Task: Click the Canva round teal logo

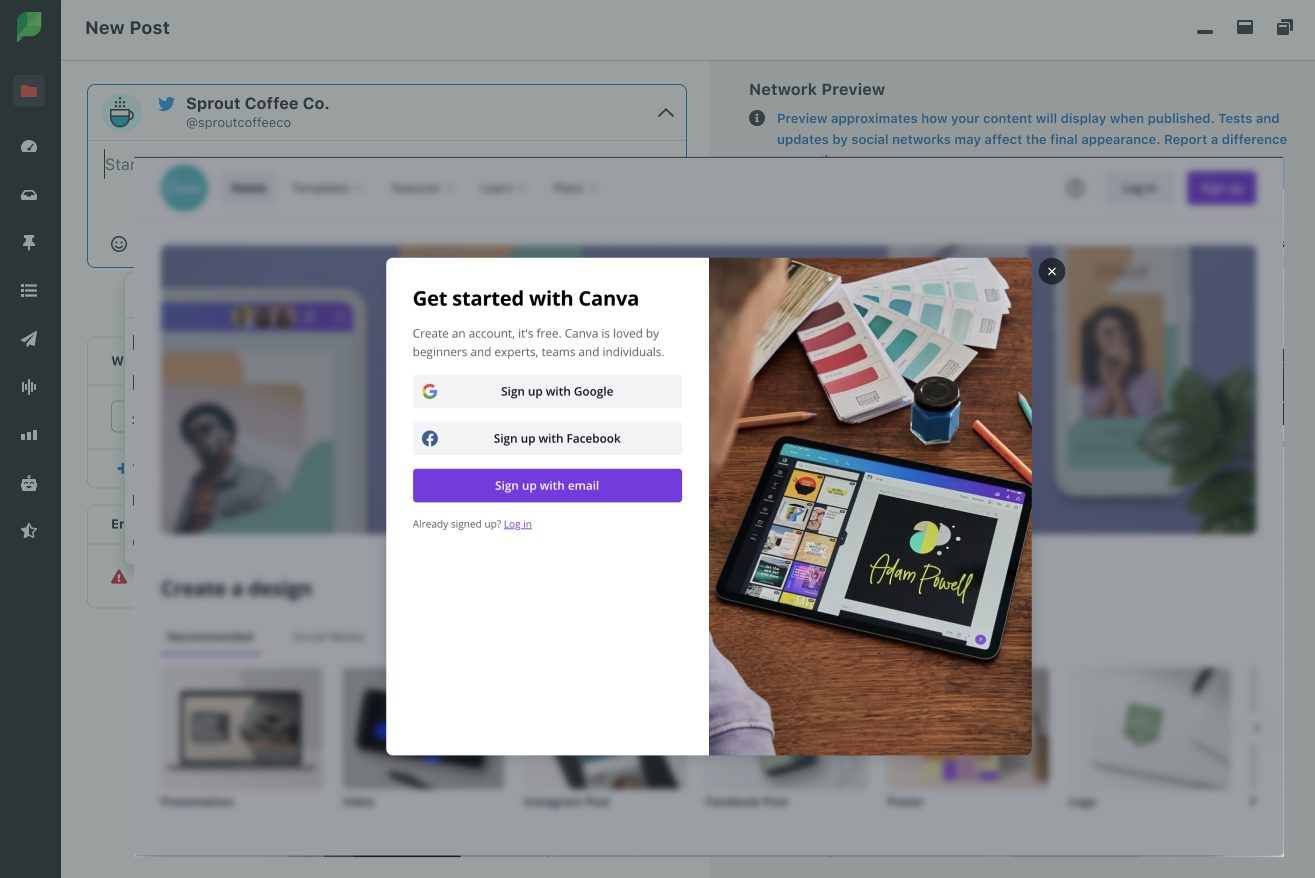Action: 184,188
